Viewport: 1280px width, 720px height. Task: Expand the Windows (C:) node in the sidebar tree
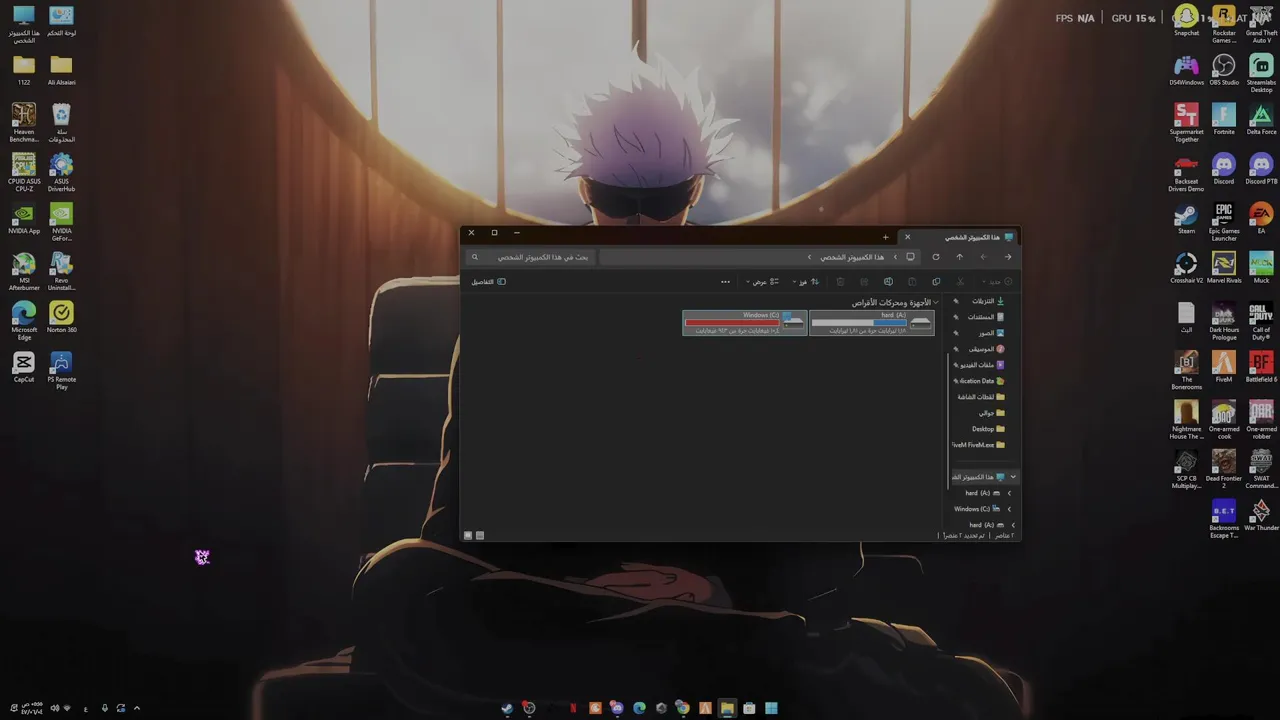[1009, 509]
